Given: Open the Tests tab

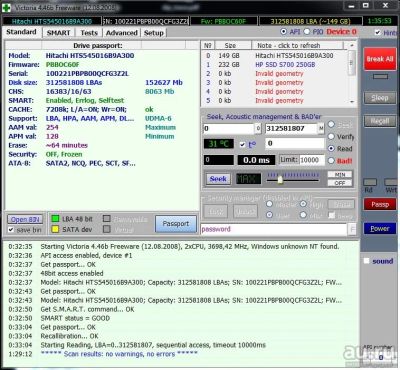Looking at the screenshot, I should (89, 33).
